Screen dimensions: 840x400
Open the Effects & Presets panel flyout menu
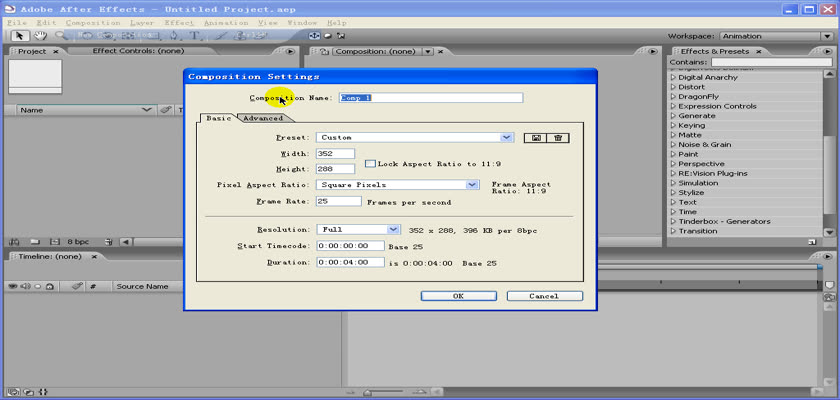click(x=826, y=51)
